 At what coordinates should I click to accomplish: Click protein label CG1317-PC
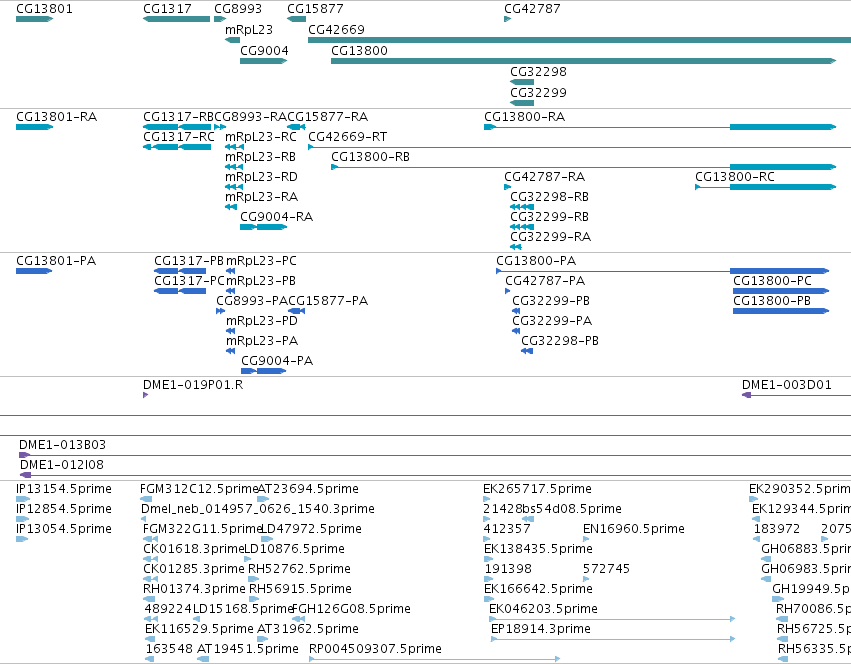[x=189, y=281]
